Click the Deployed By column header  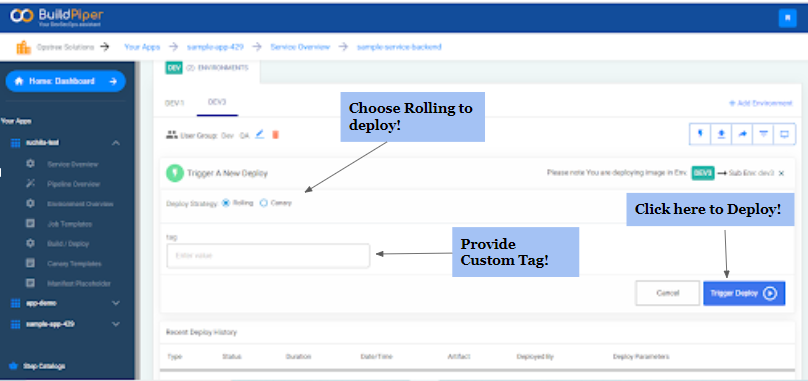[x=535, y=357]
